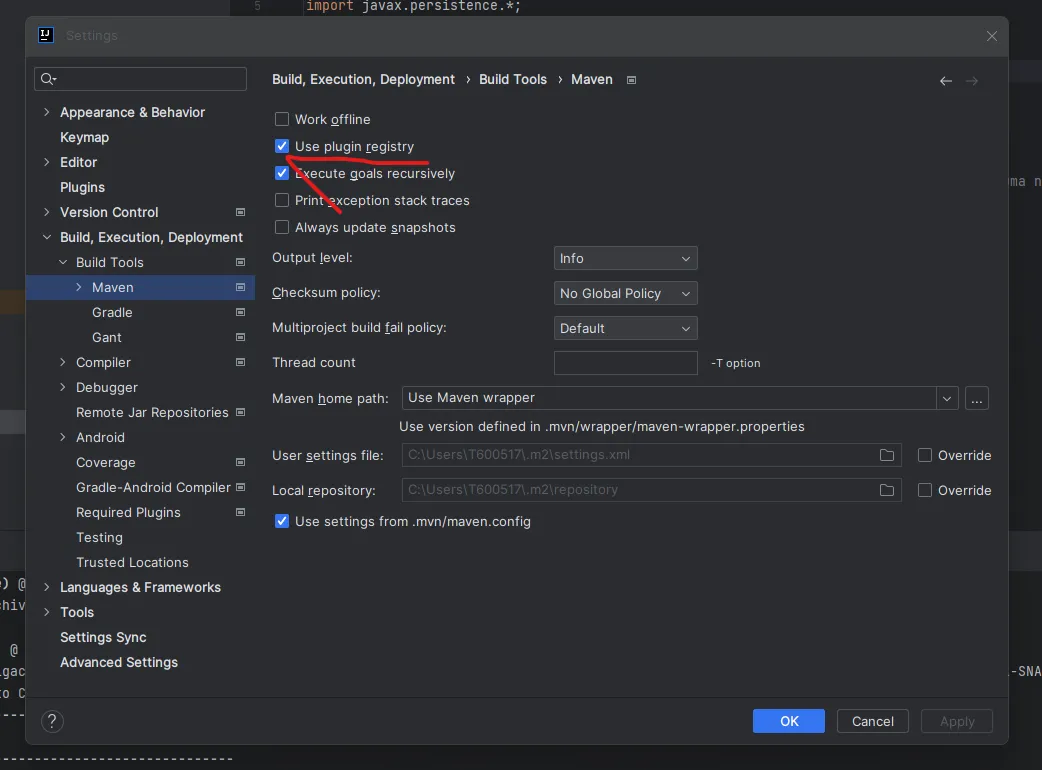
Task: Open the Maven home path dropdown arrow
Action: click(x=947, y=399)
